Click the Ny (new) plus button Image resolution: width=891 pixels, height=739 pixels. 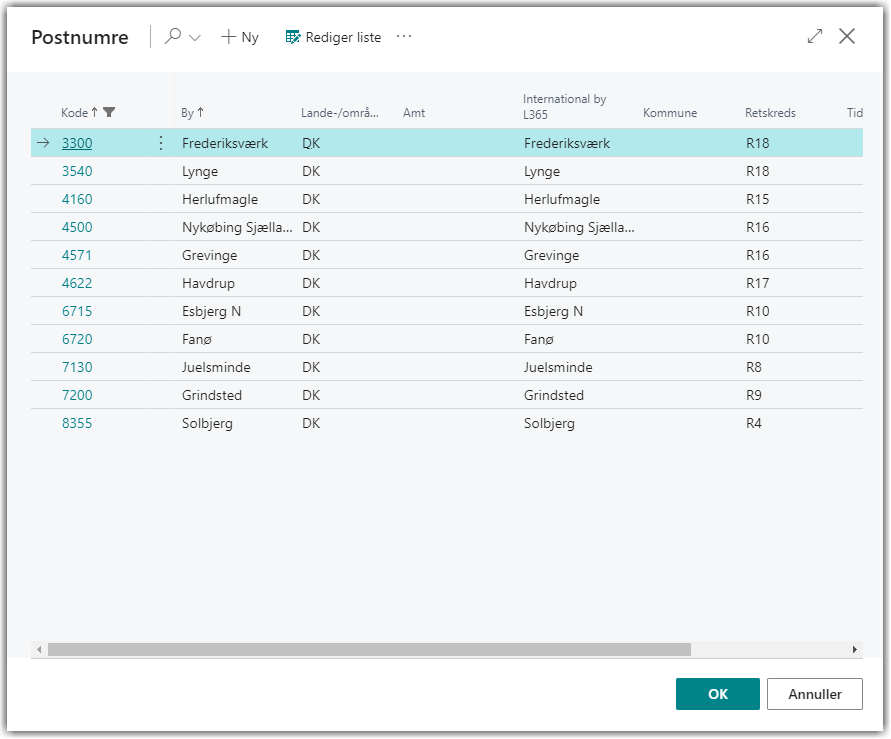click(x=240, y=37)
